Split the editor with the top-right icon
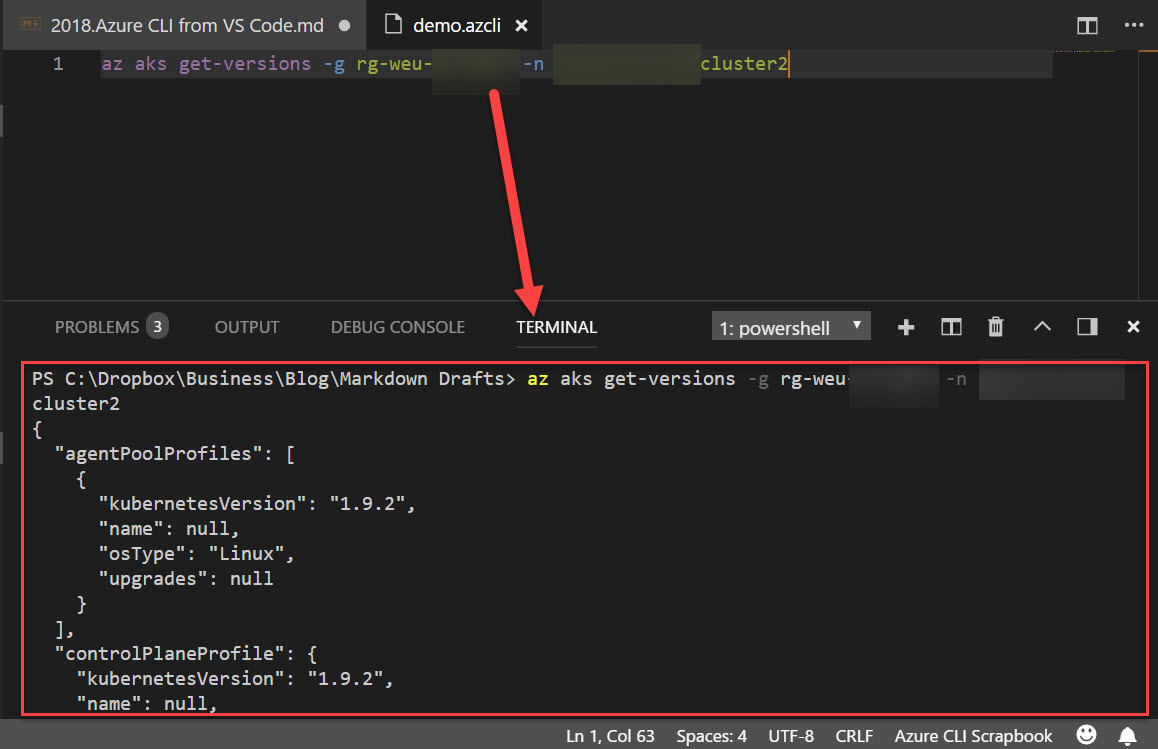The height and width of the screenshot is (749, 1158). pos(1087,25)
